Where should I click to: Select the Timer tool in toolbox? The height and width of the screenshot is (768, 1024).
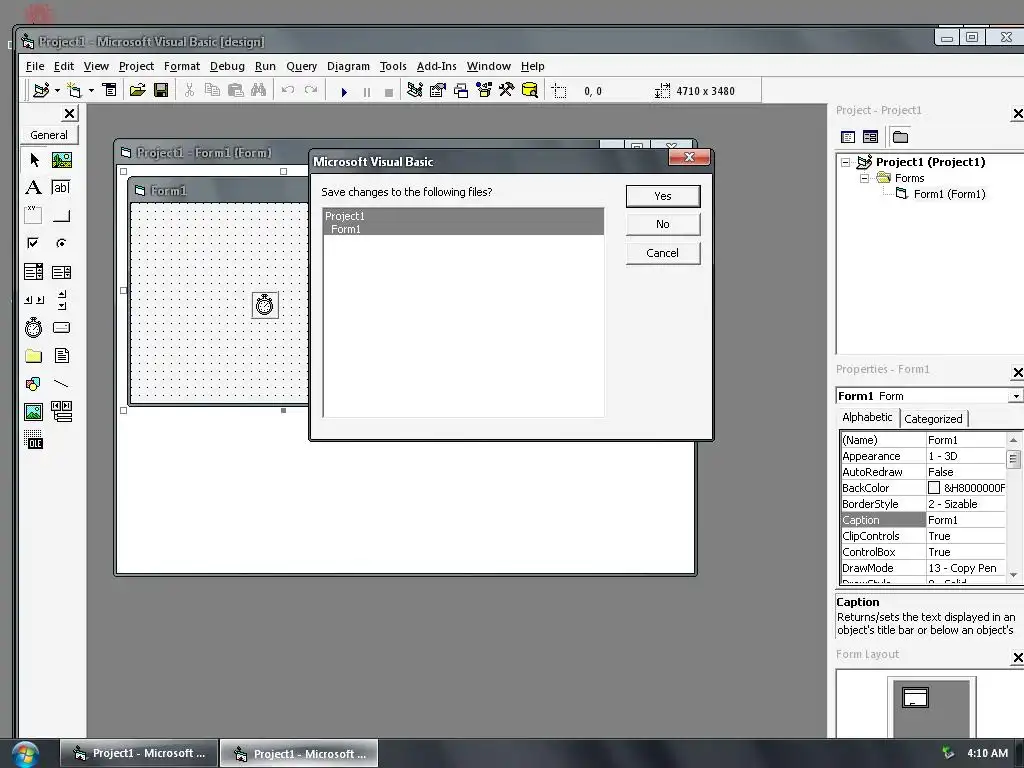click(x=33, y=327)
